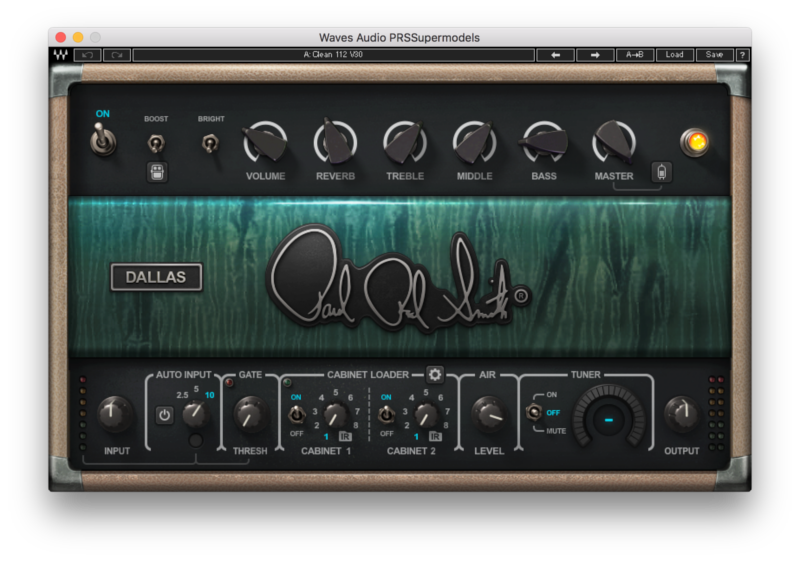Screen dimensions: 800x561
Task: Click the OUTPUT level knob
Action: pos(682,414)
